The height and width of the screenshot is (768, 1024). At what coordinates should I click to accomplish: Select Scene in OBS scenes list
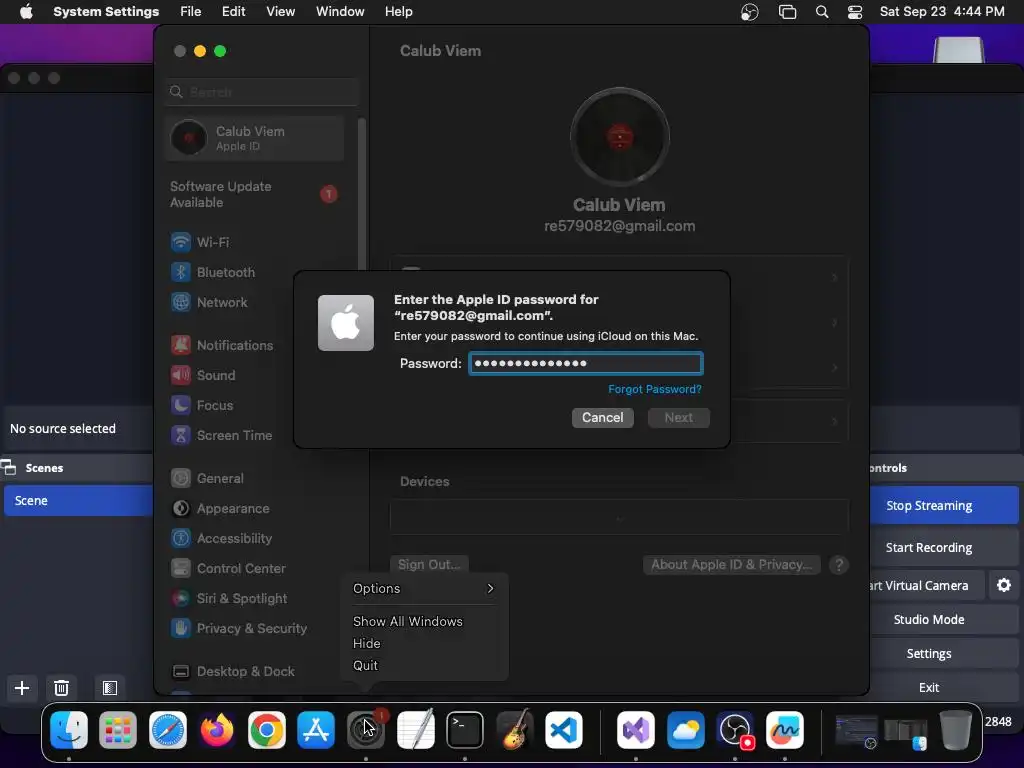78,500
